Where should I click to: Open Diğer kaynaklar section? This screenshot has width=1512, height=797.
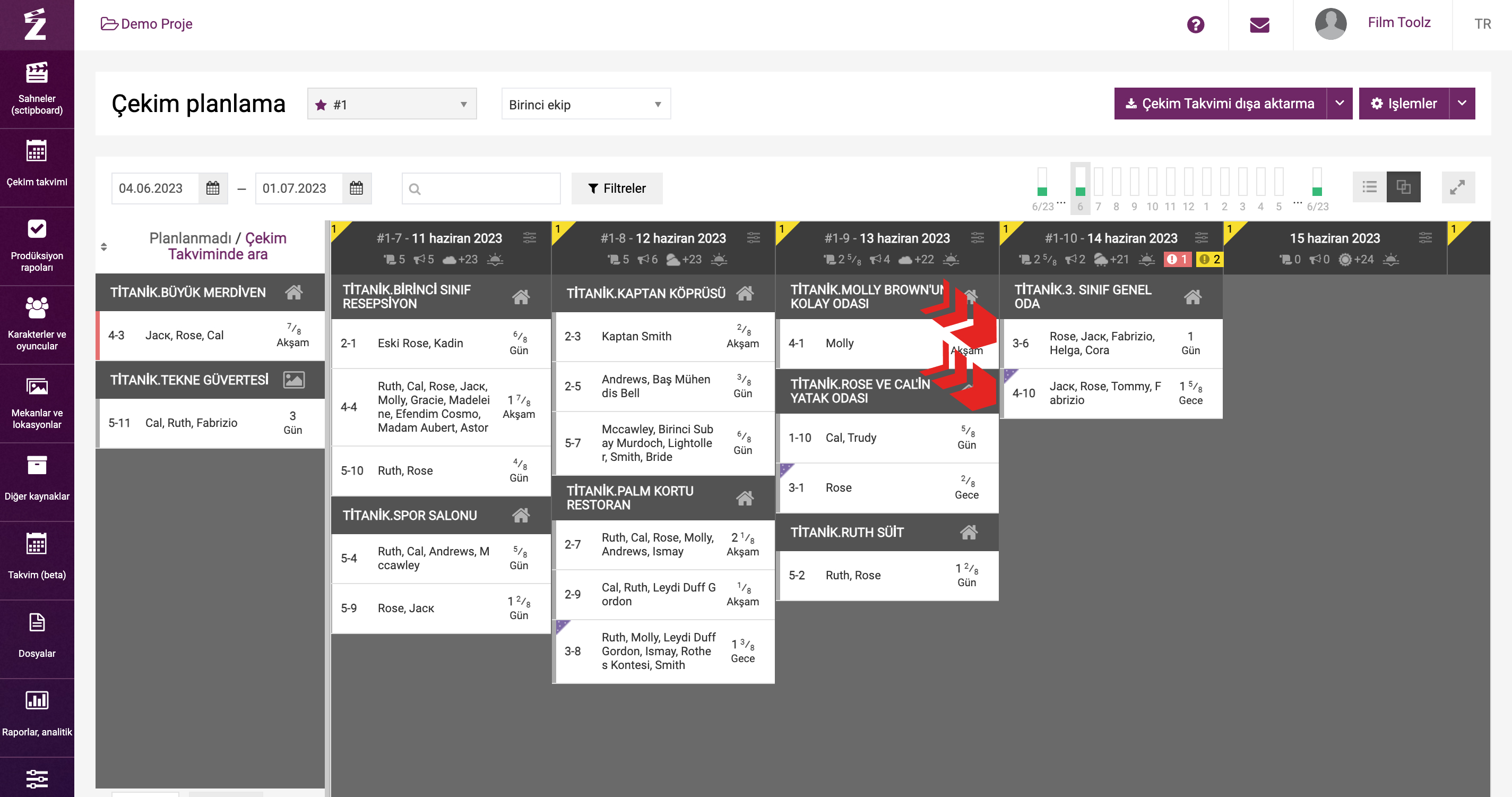(x=37, y=483)
